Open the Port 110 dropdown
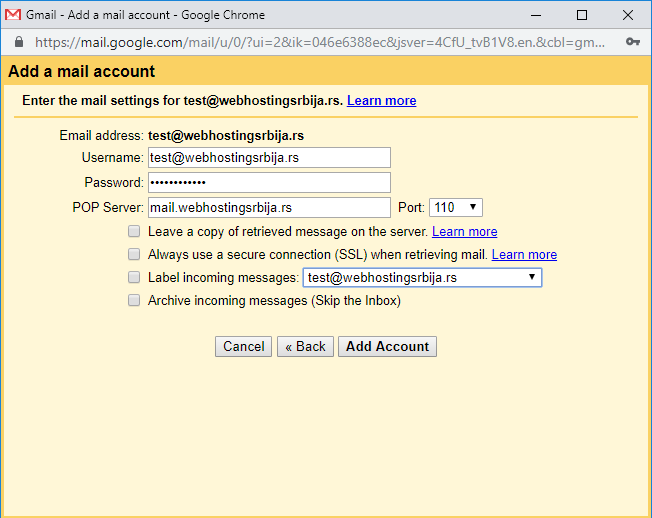This screenshot has height=518, width=652. pyautogui.click(x=456, y=207)
